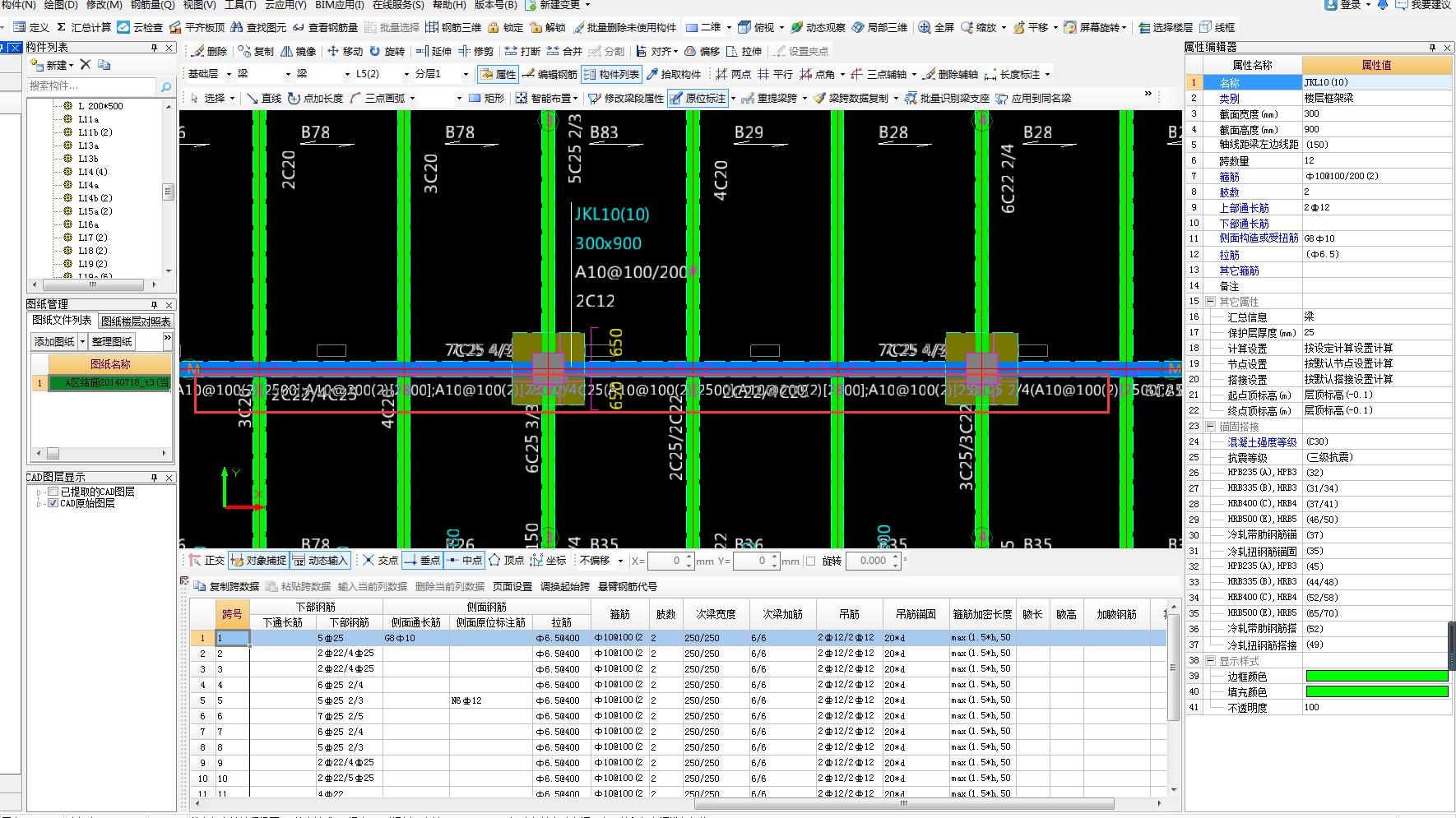Click 批量识别梁支座 tool icon
Screen dimensions: 1456x818
click(x=911, y=98)
